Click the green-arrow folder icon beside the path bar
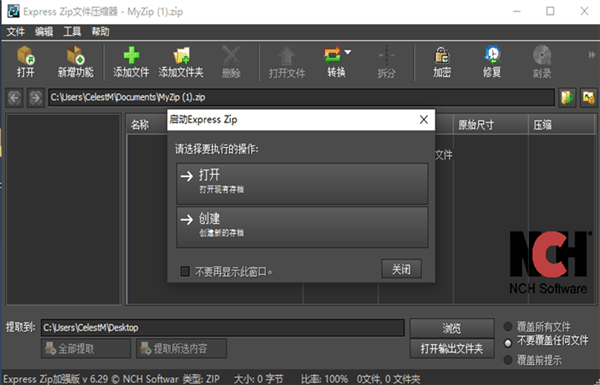 pyautogui.click(x=567, y=98)
